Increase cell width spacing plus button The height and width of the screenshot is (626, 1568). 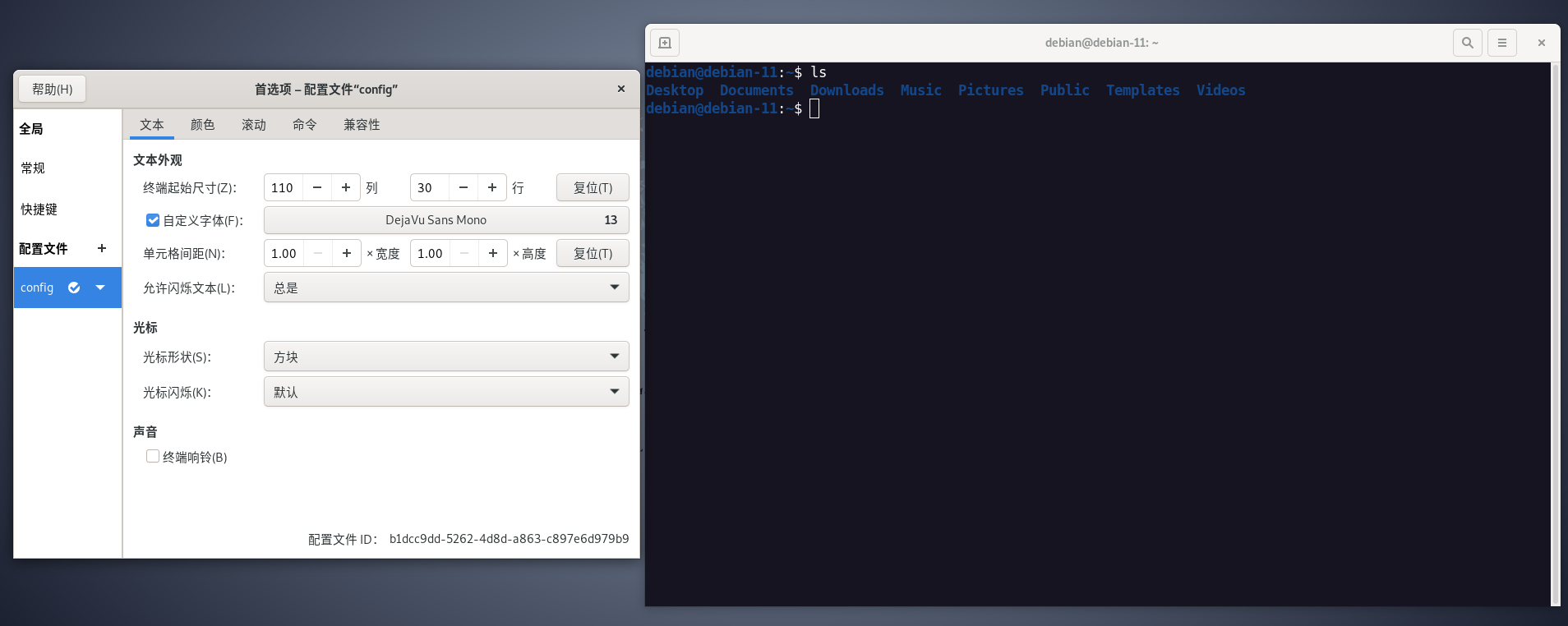(347, 253)
